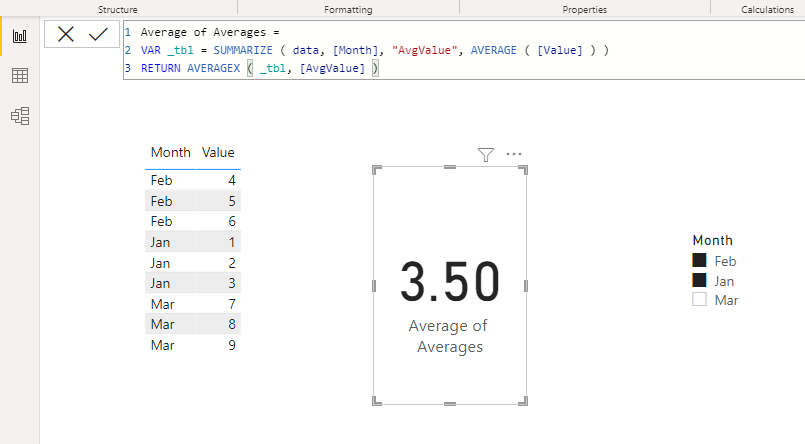The width and height of the screenshot is (805, 444).
Task: Click the Mar label in Month slicer
Action: point(726,300)
